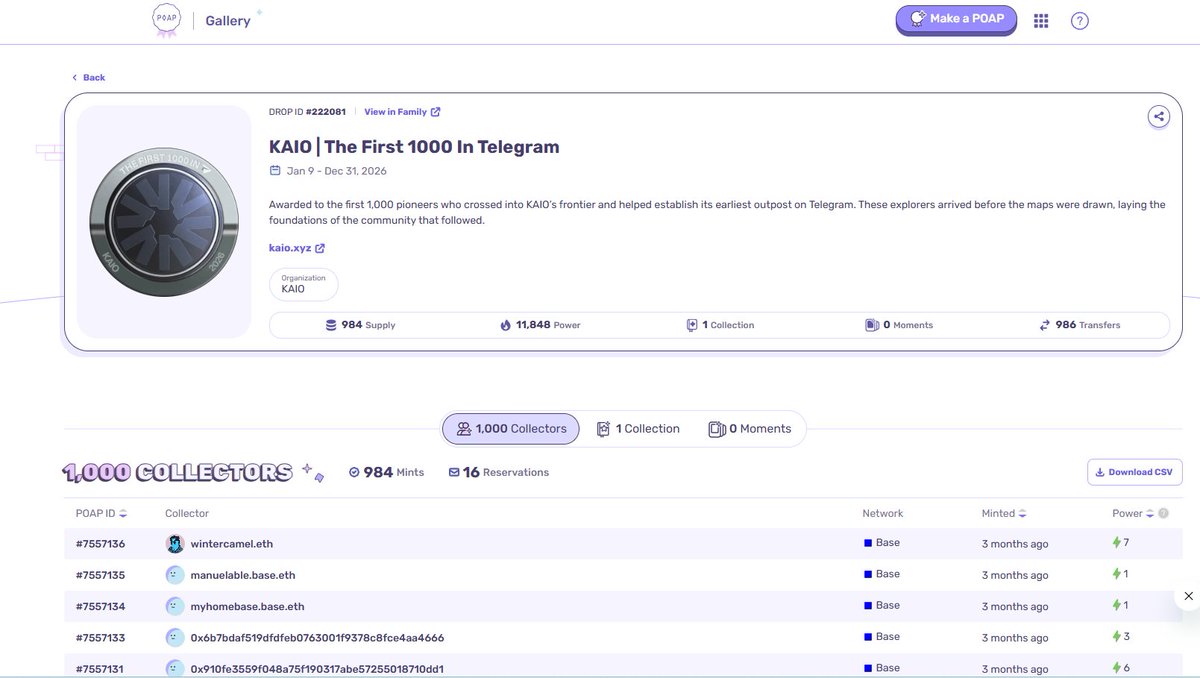This screenshot has height=678, width=1200.
Task: Click the DROP ID #222081 label
Action: click(x=307, y=112)
